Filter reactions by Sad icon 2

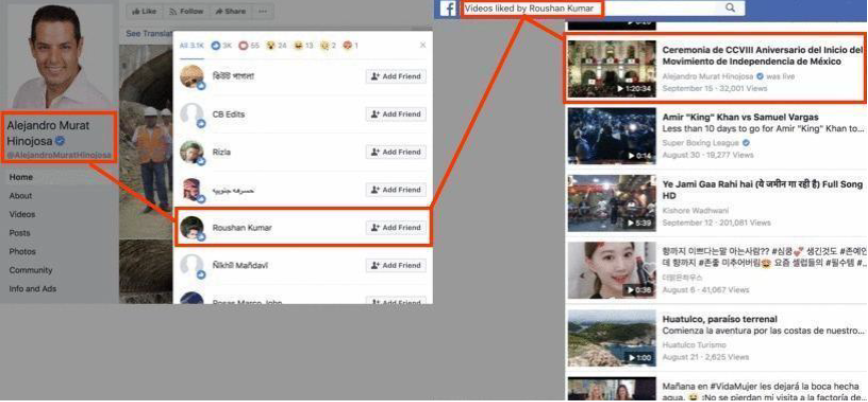tap(327, 45)
